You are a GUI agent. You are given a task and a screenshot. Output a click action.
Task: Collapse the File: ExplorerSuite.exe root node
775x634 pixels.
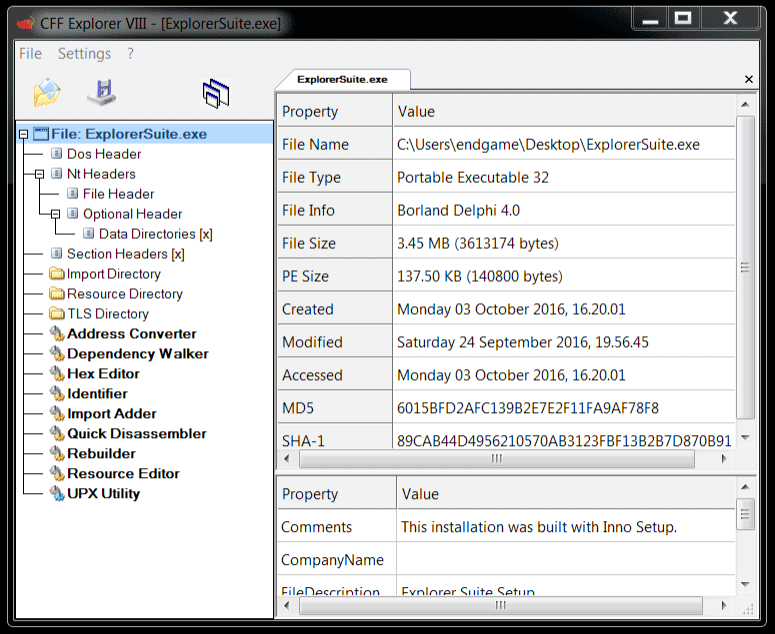click(x=24, y=134)
